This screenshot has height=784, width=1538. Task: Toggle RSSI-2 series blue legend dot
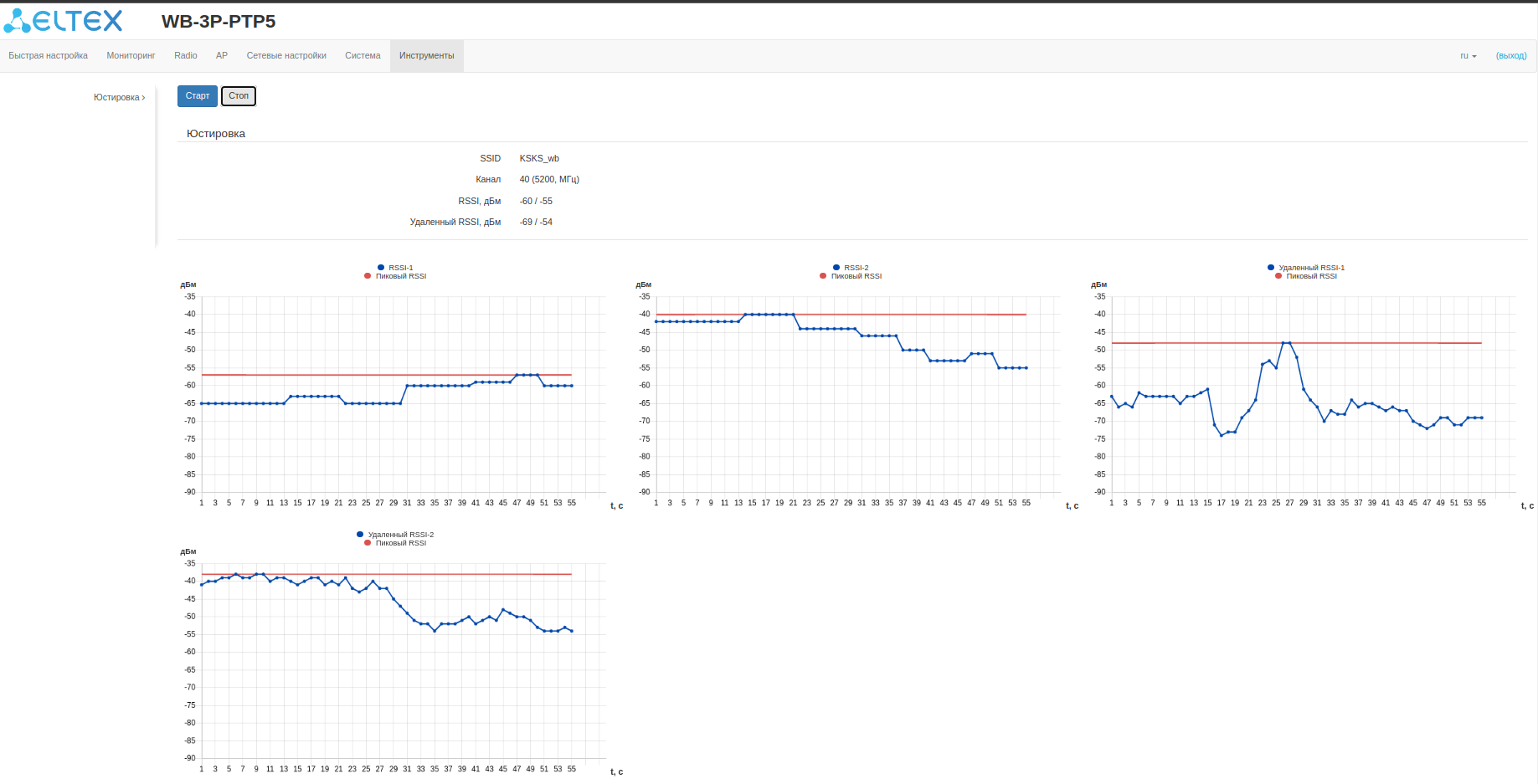(x=836, y=268)
